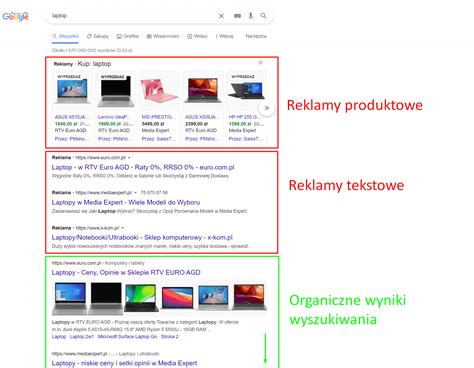The width and height of the screenshot is (474, 368).
Task: Open Laptopy - Ceny, Opinie organic result
Action: tap(126, 272)
